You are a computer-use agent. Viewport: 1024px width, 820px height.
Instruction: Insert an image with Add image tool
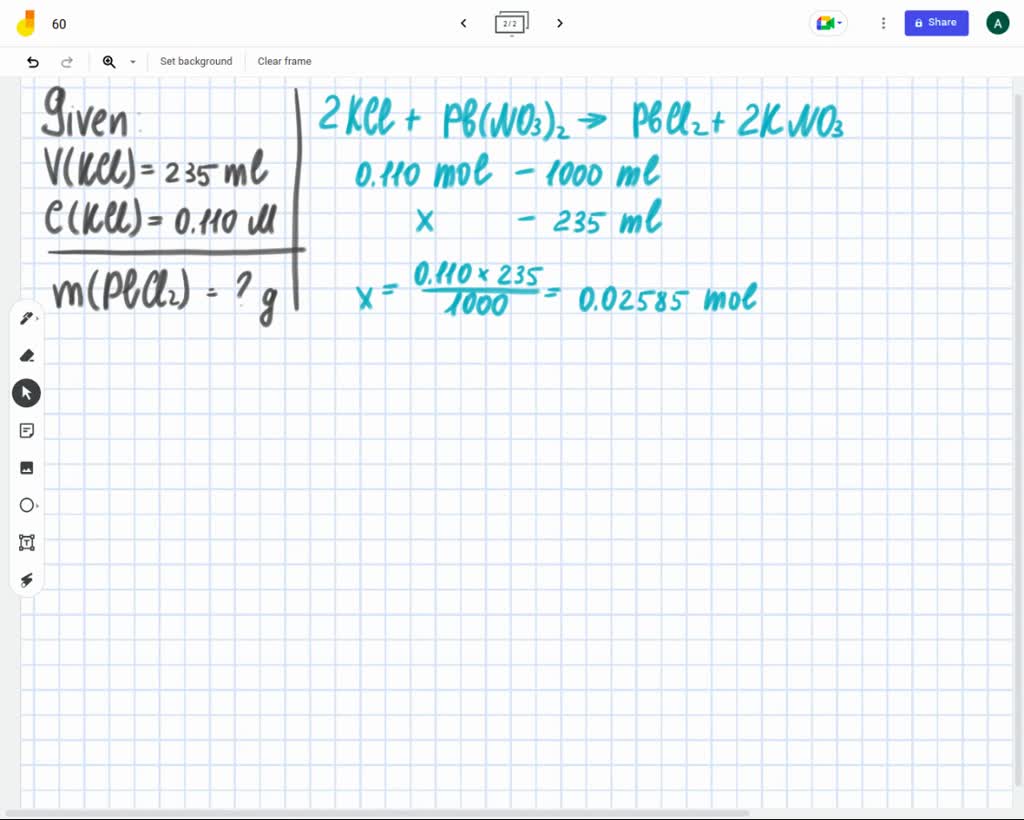(x=27, y=468)
